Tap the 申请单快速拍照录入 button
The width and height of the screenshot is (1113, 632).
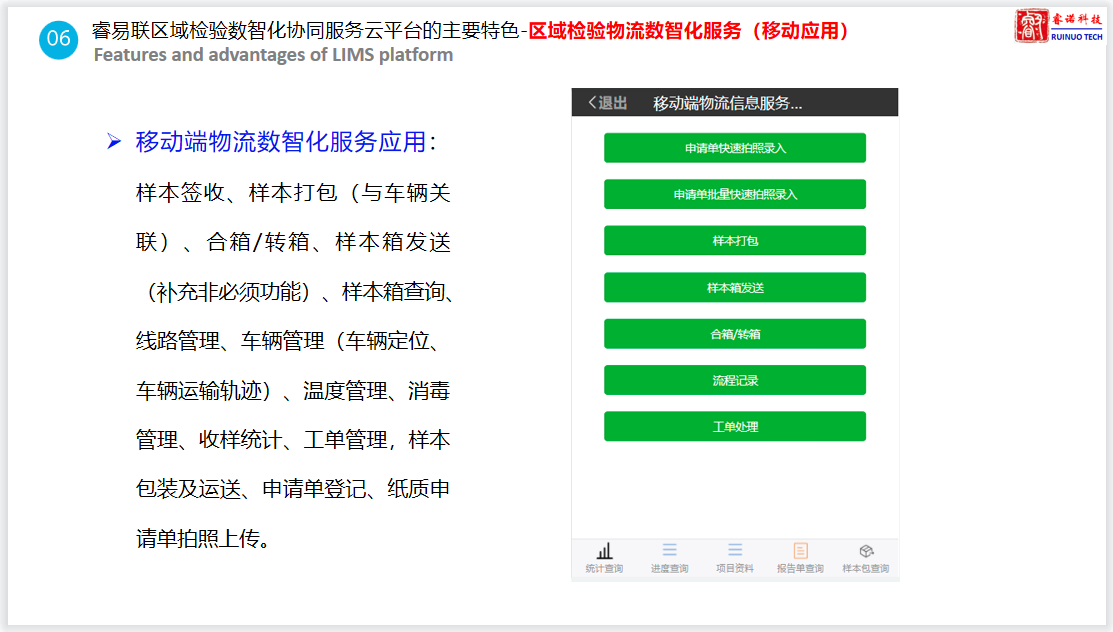point(734,148)
